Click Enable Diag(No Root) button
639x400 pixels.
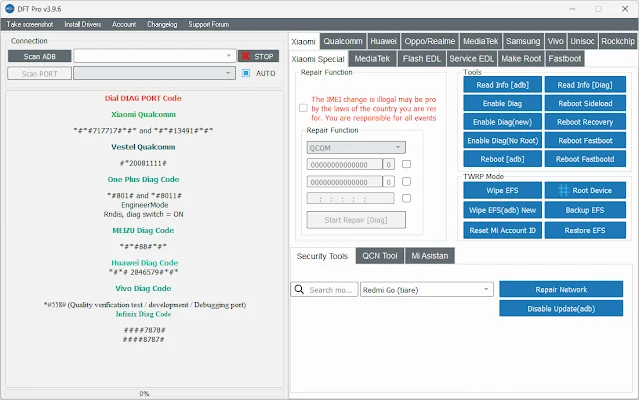click(502, 141)
